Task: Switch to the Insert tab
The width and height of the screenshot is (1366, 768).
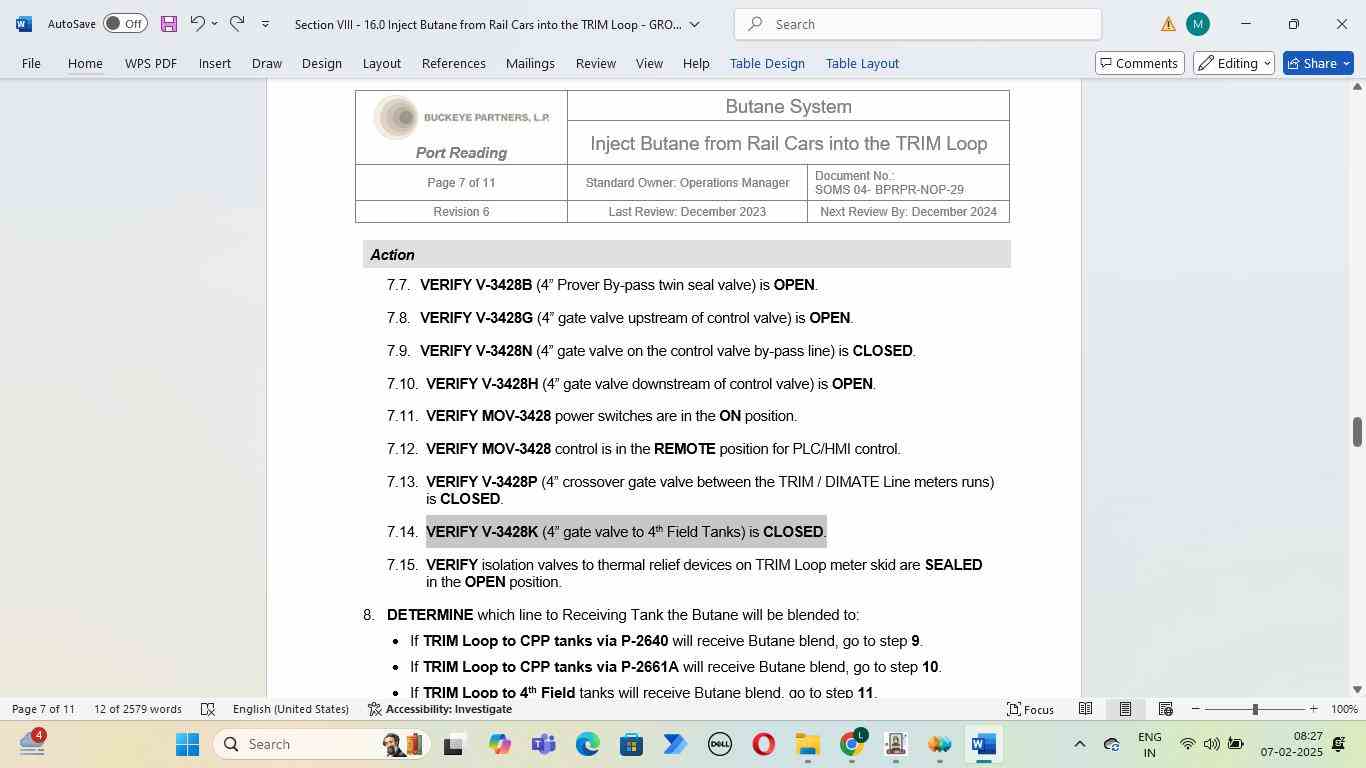Action: coord(215,63)
